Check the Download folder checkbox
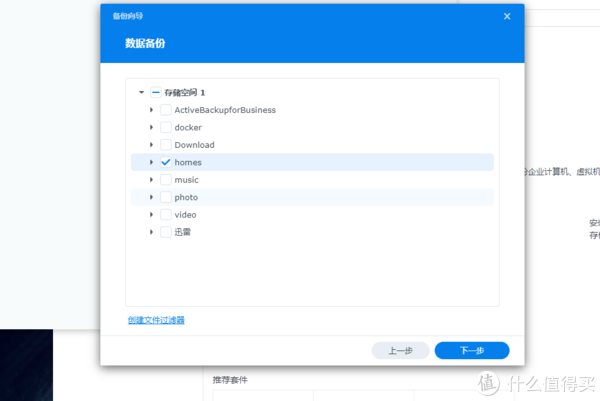Image resolution: width=600 pixels, height=401 pixels. pyautogui.click(x=166, y=145)
